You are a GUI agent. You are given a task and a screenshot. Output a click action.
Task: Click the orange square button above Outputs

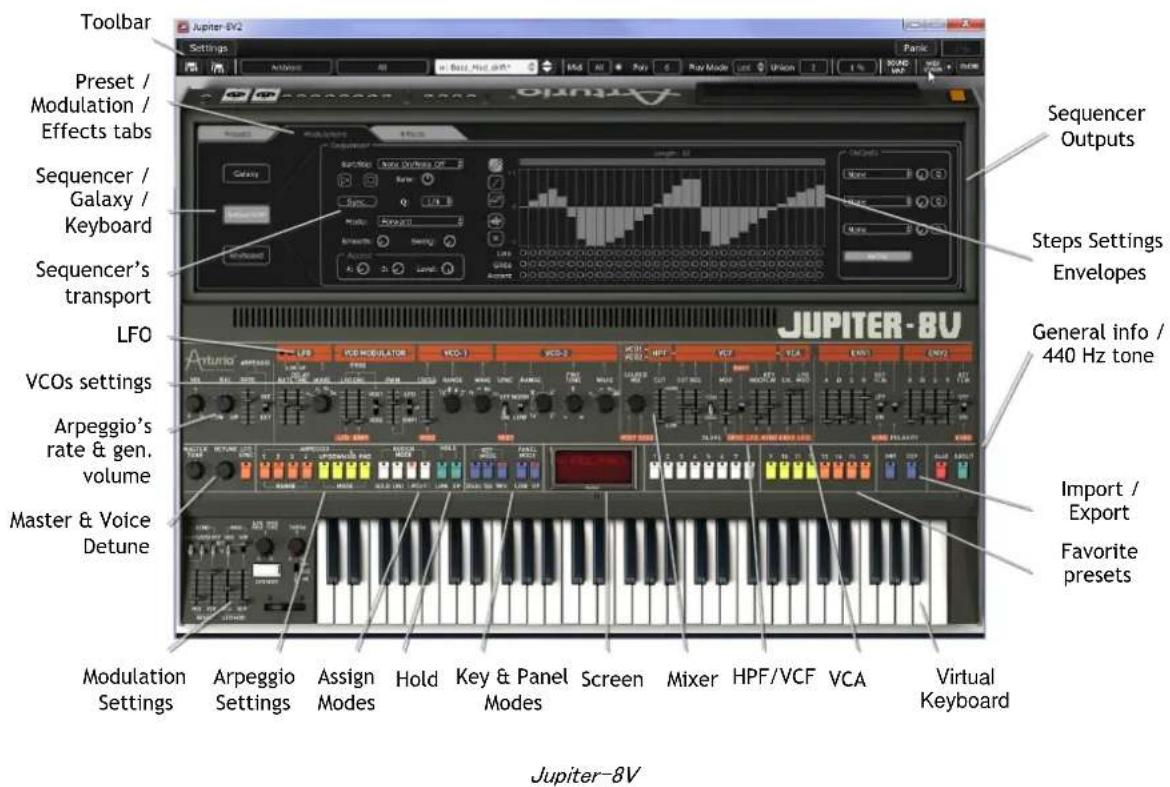(x=957, y=95)
